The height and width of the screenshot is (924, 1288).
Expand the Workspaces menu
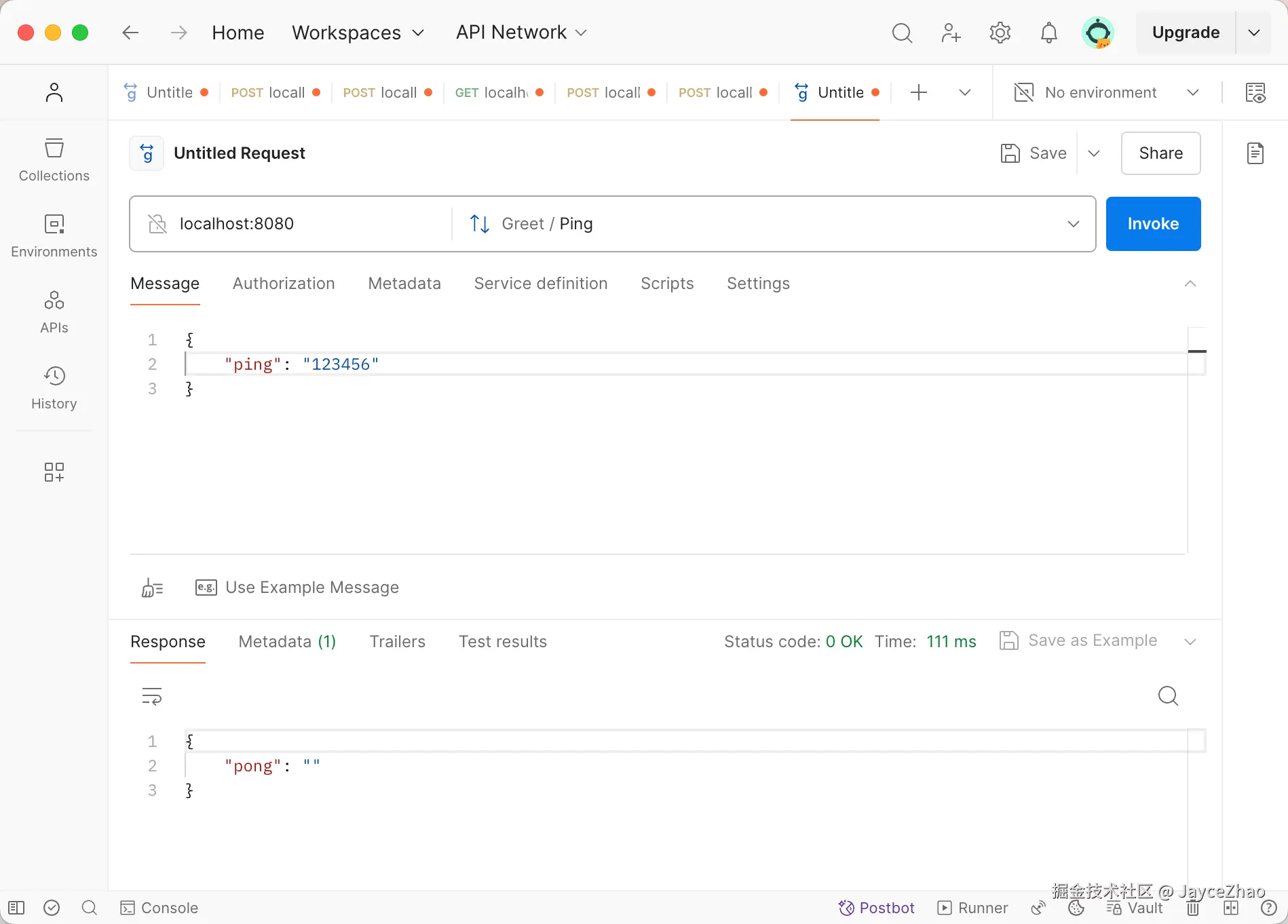[358, 33]
